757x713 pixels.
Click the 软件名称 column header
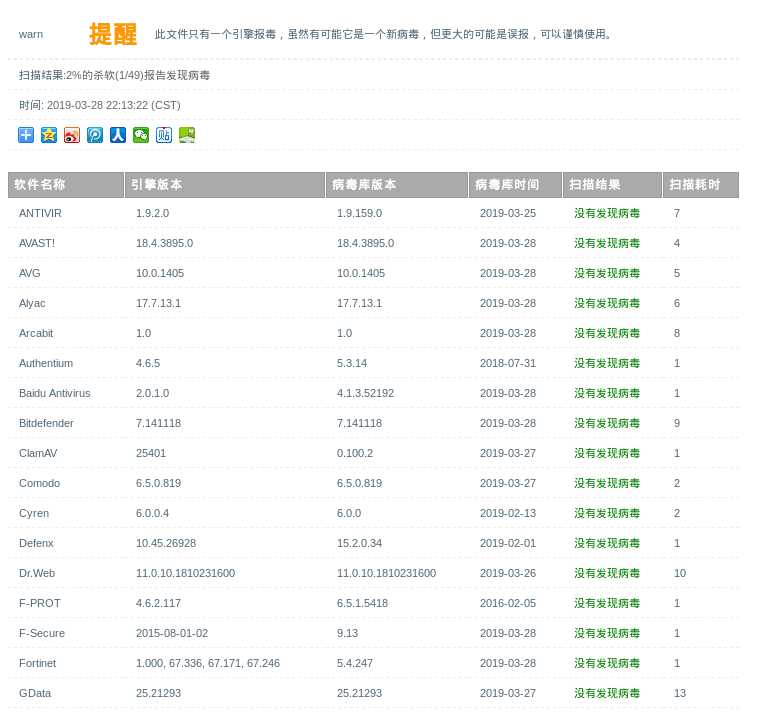[x=66, y=185]
